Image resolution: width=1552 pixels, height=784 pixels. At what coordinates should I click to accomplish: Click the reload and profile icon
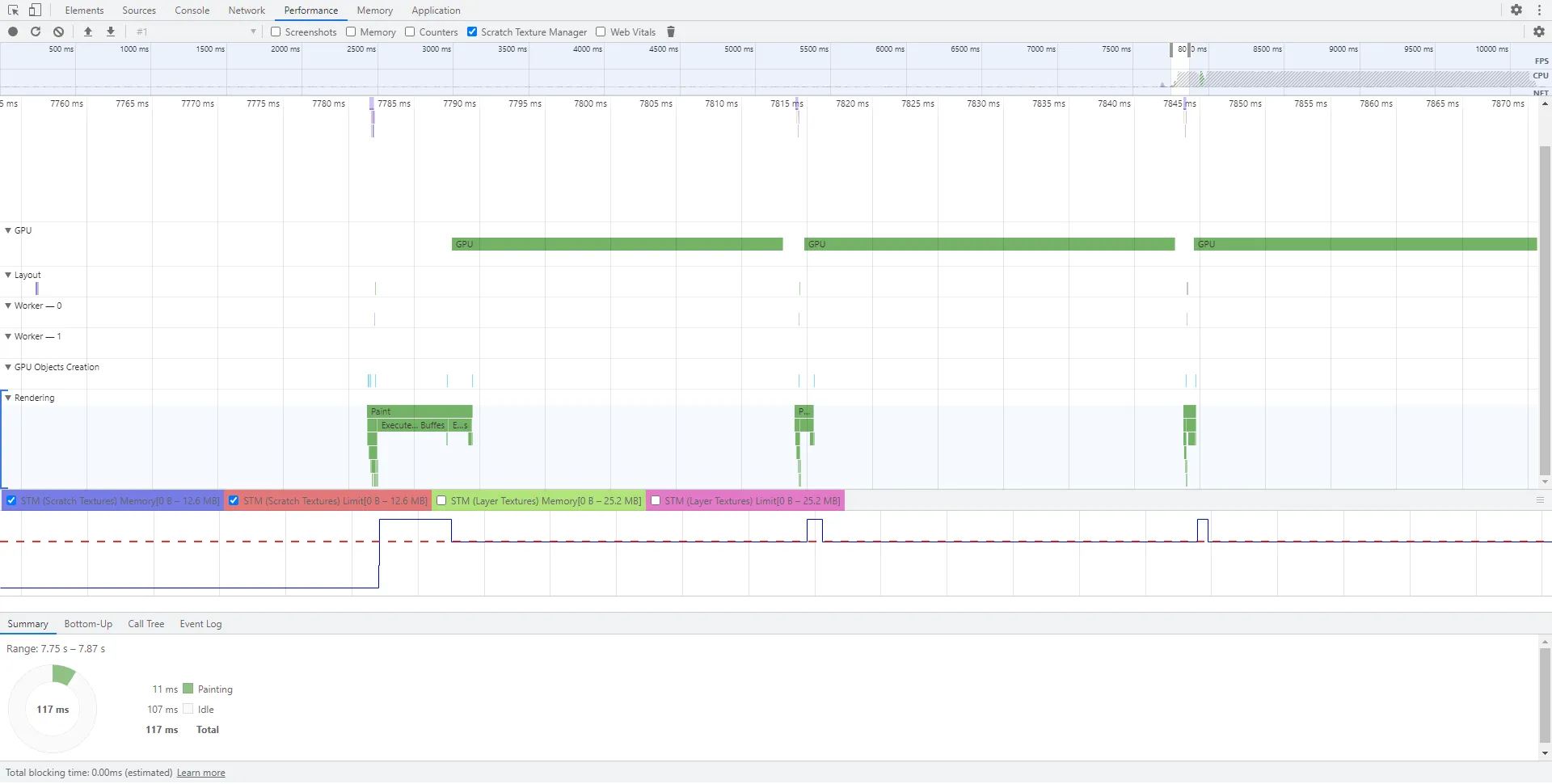(x=36, y=32)
